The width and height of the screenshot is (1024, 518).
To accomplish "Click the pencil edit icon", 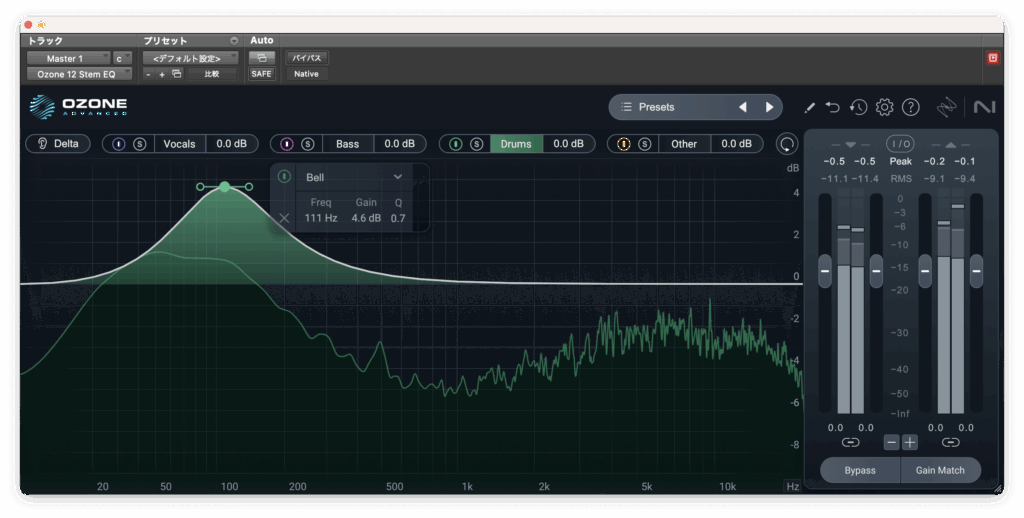I will point(809,107).
